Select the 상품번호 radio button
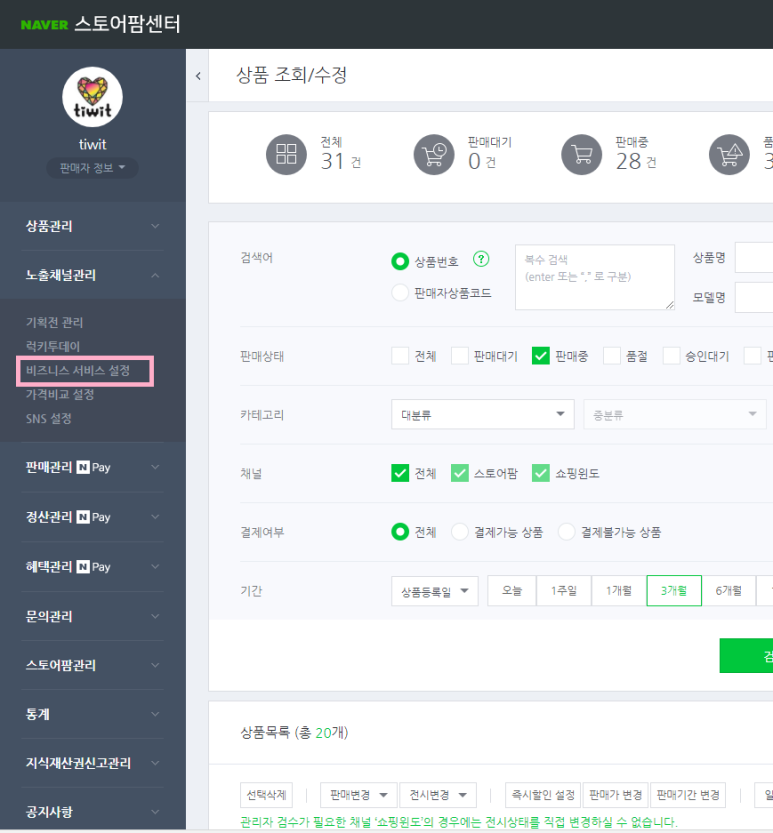The height and width of the screenshot is (833, 773). coord(400,261)
